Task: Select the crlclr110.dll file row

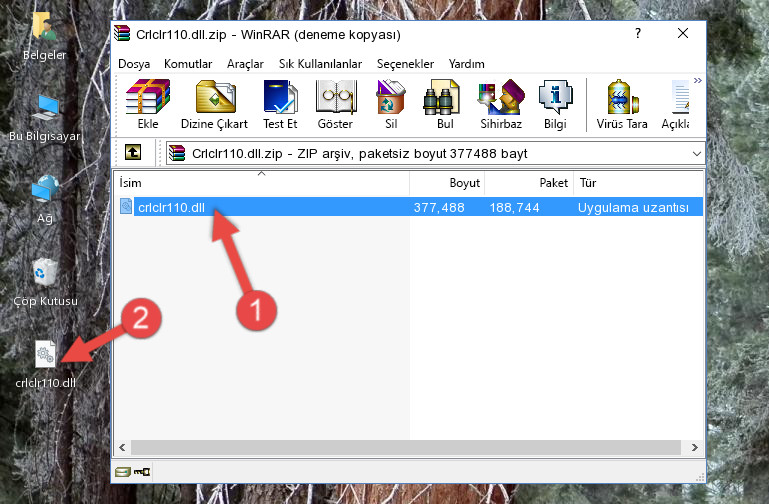Action: click(x=409, y=207)
